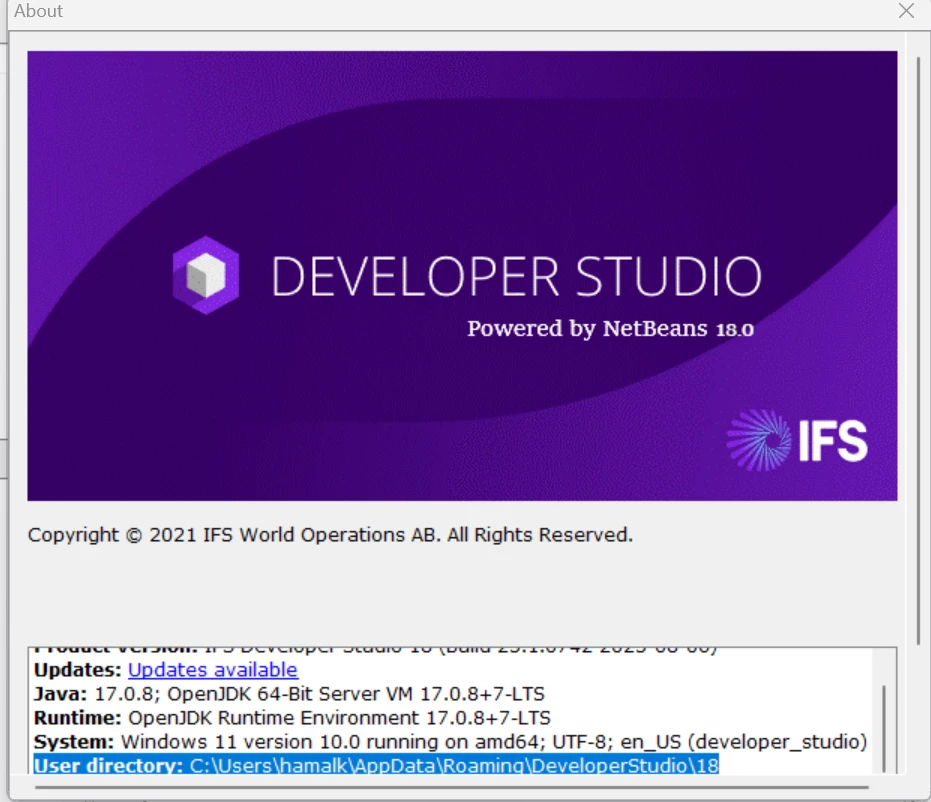Click the horizontal scrollbar at dialog bottom

point(451,788)
